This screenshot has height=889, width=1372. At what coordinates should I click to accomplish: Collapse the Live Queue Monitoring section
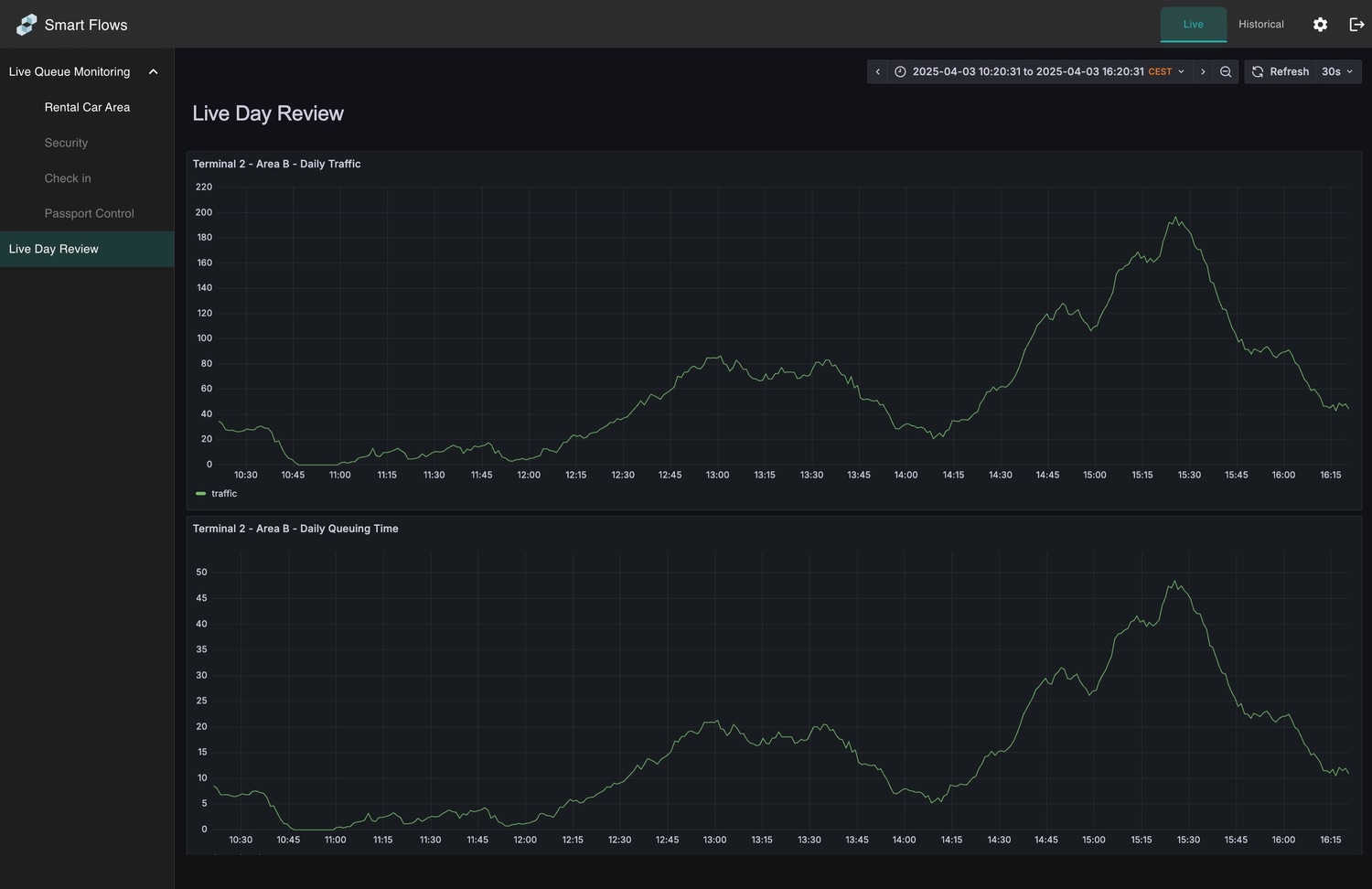(x=153, y=72)
